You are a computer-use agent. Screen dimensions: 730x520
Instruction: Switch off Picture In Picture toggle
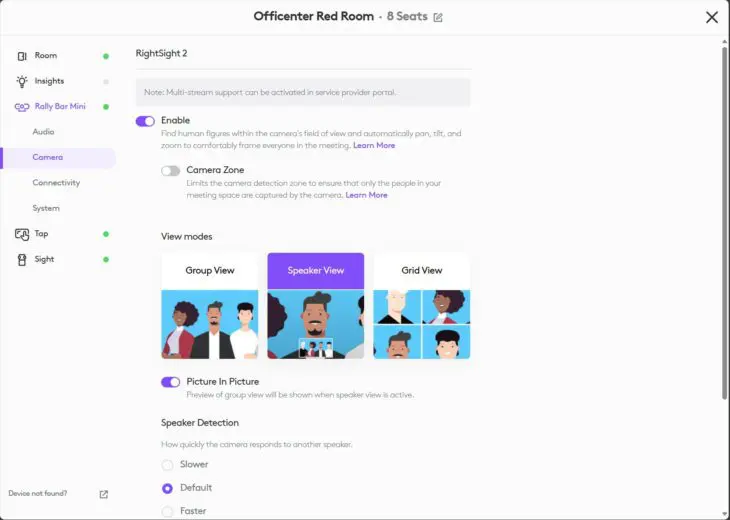tap(171, 382)
